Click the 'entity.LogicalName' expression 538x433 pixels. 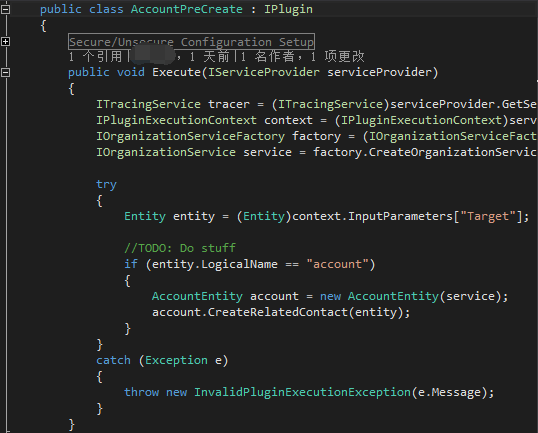click(215, 264)
